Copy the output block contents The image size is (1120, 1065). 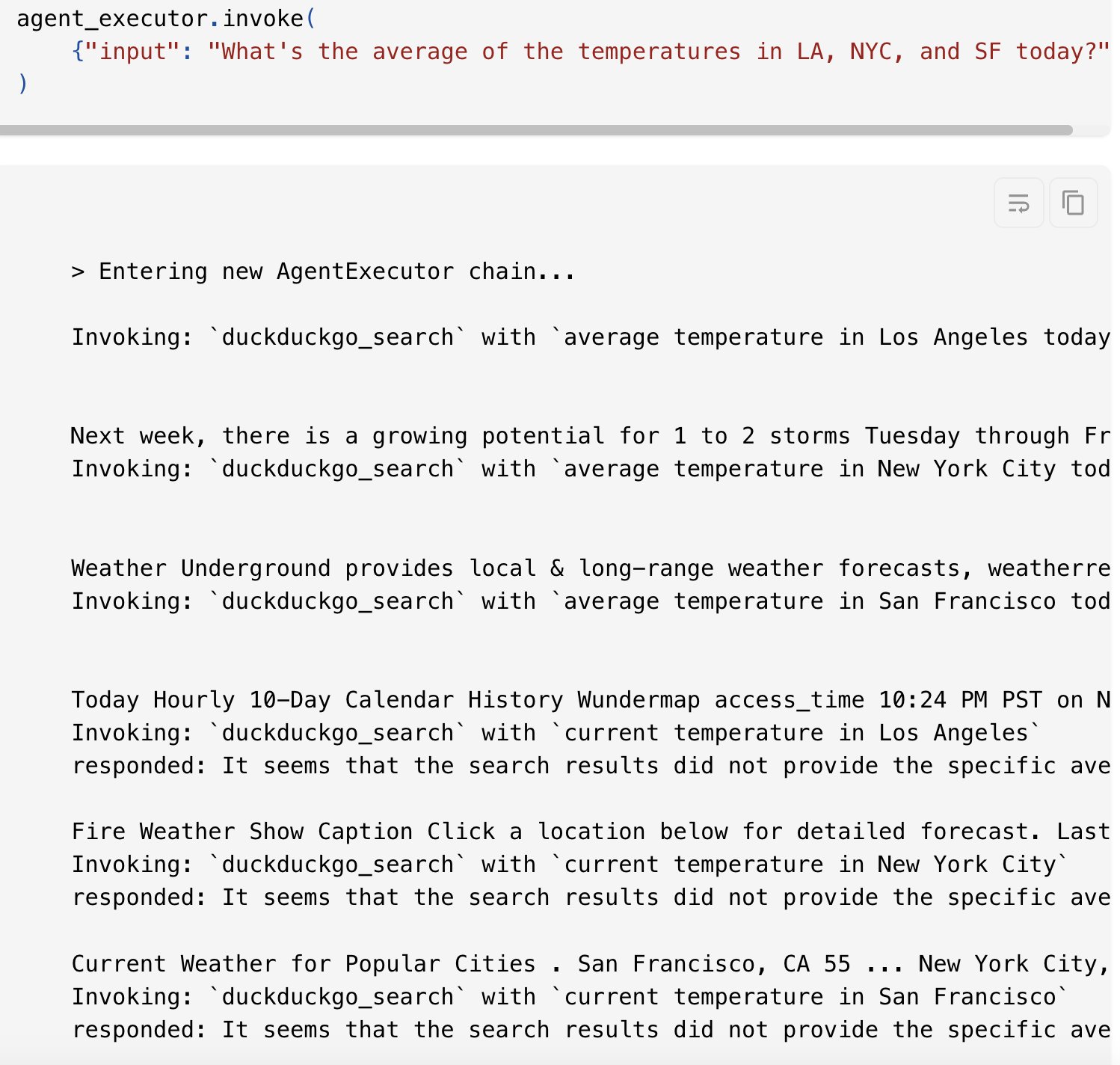point(1074,203)
